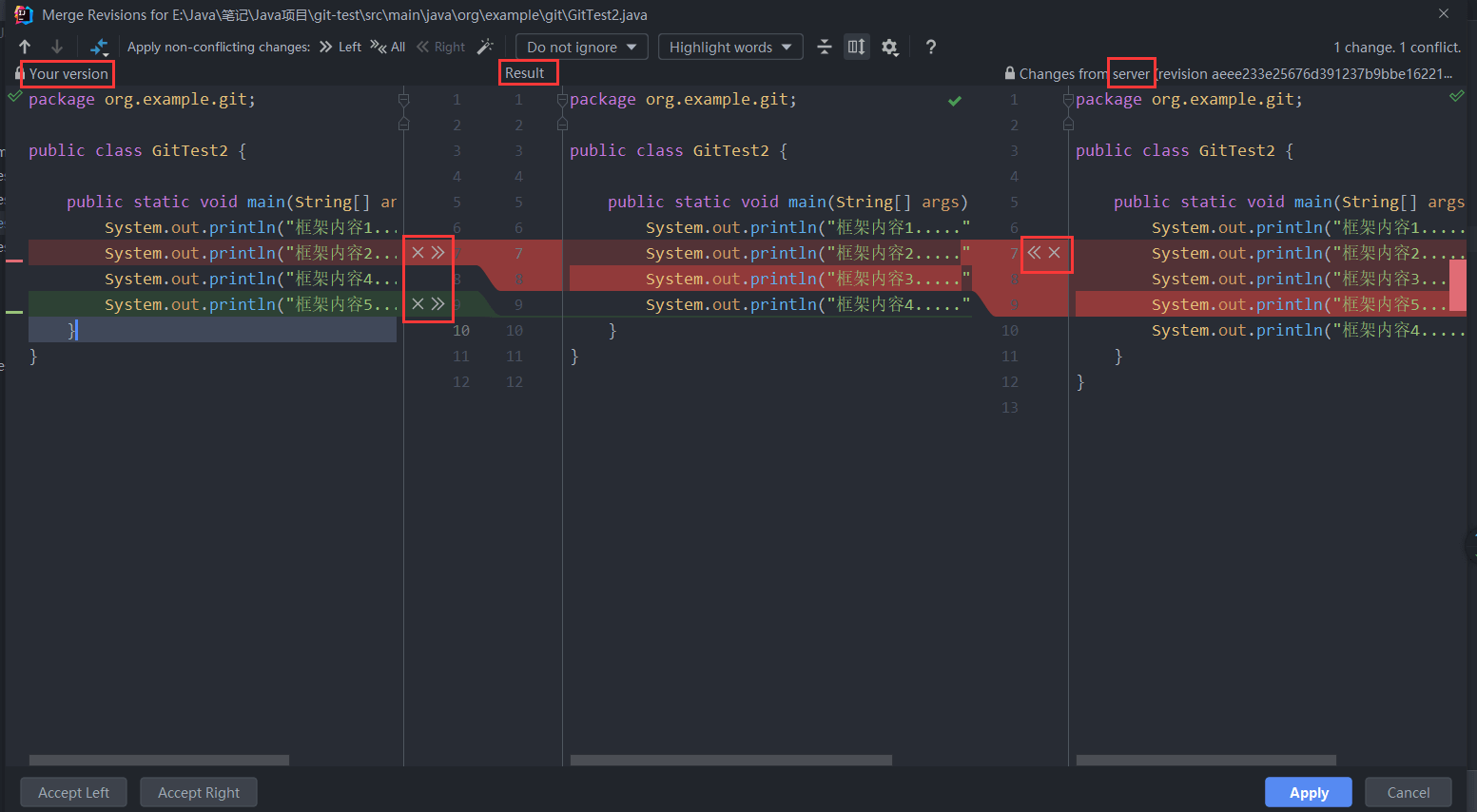Viewport: 1477px width, 812px height.
Task: Click the IntelliJ icon in the title bar
Action: (23, 14)
